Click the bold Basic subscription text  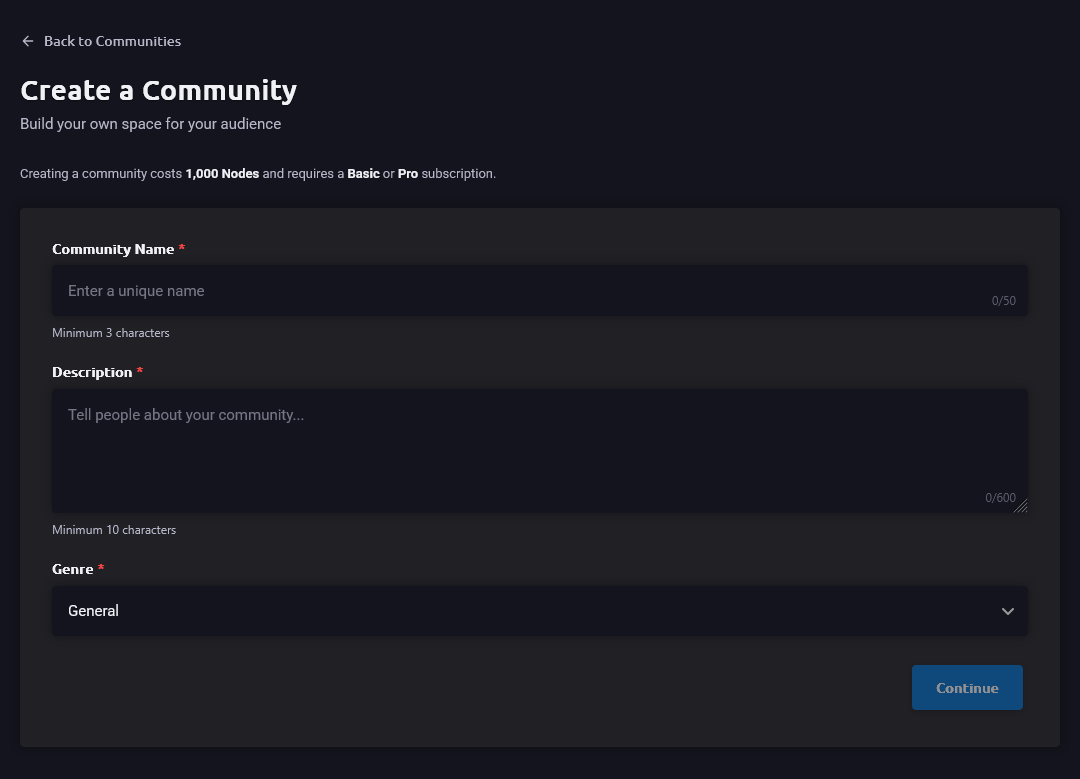(363, 174)
